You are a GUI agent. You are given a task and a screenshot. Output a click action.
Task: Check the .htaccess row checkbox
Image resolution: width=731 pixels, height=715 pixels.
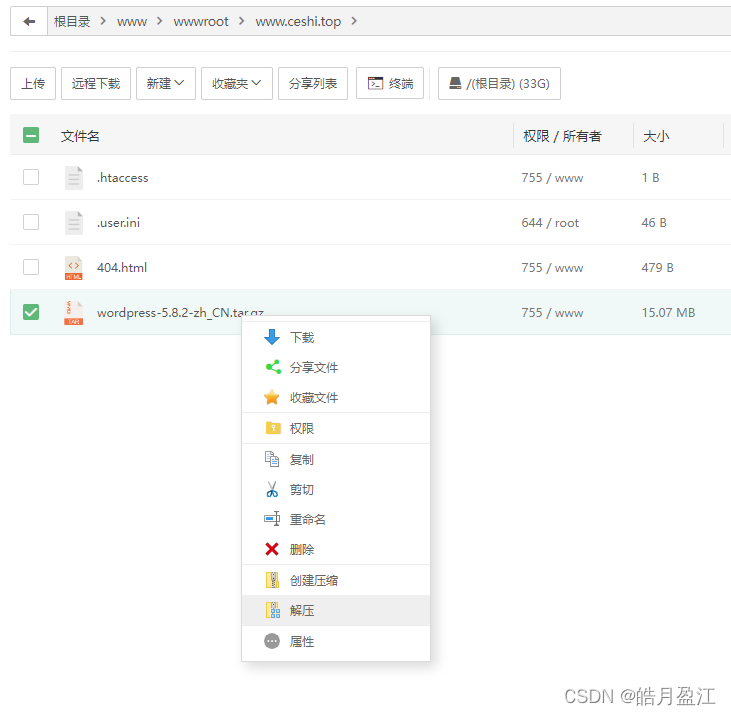coord(31,177)
